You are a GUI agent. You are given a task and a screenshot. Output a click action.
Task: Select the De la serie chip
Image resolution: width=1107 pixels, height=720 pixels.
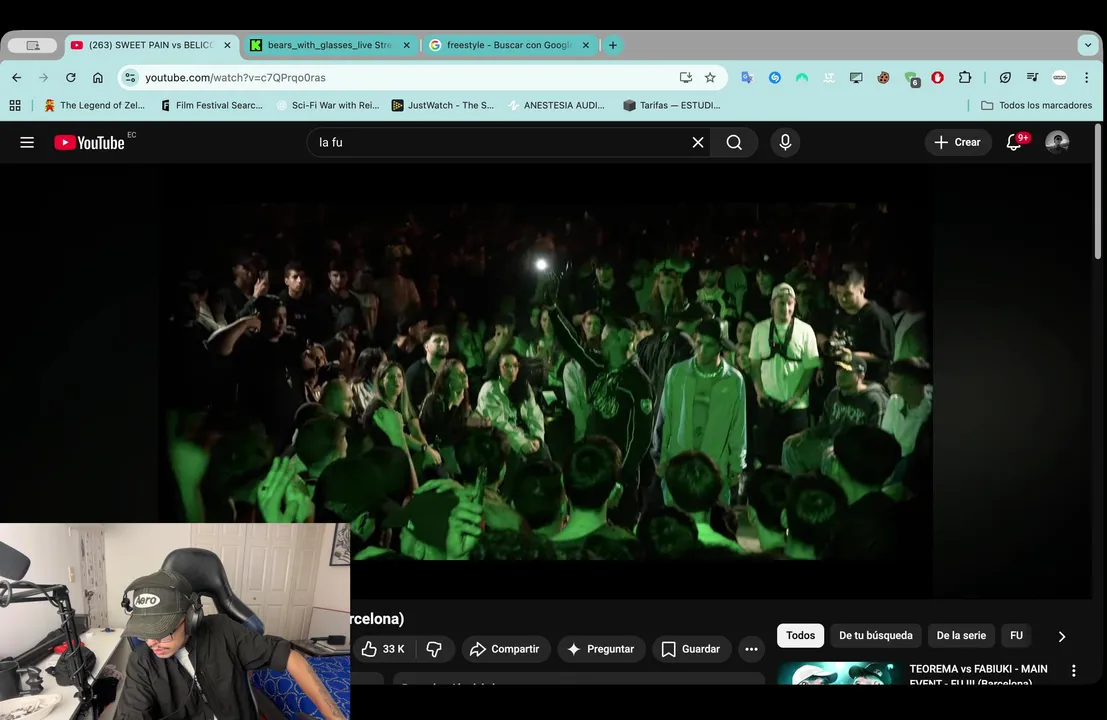pos(961,635)
